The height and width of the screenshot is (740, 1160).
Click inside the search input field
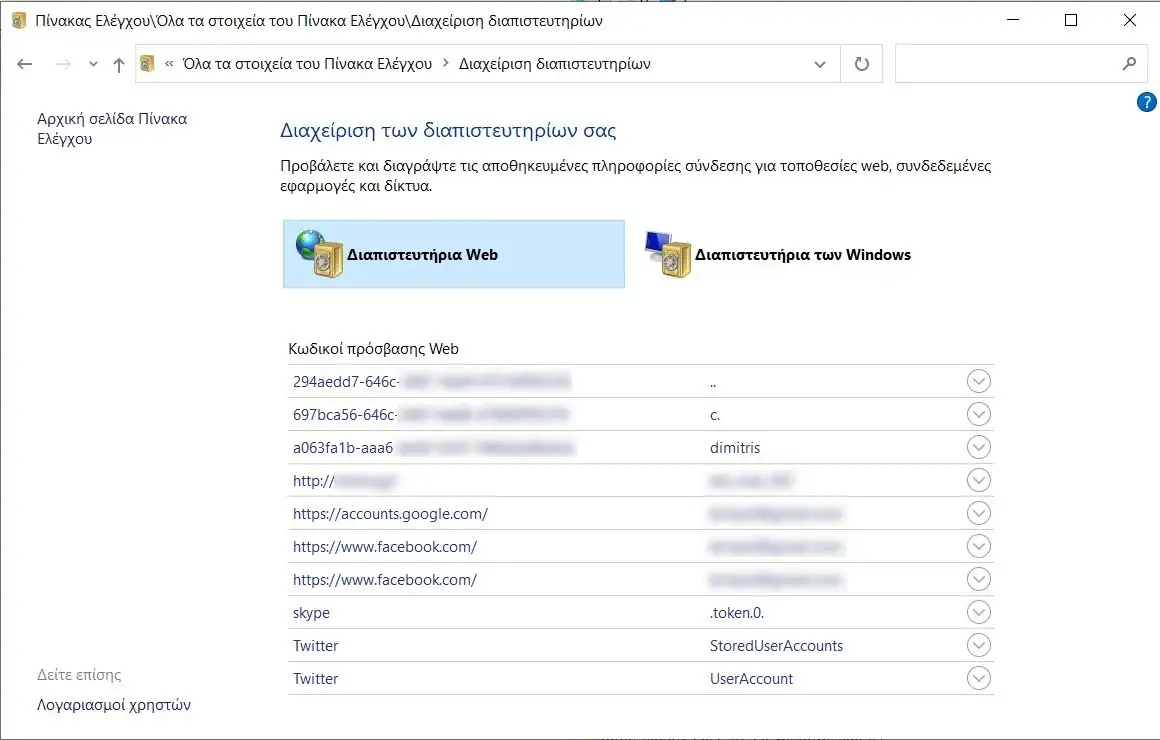point(1010,63)
